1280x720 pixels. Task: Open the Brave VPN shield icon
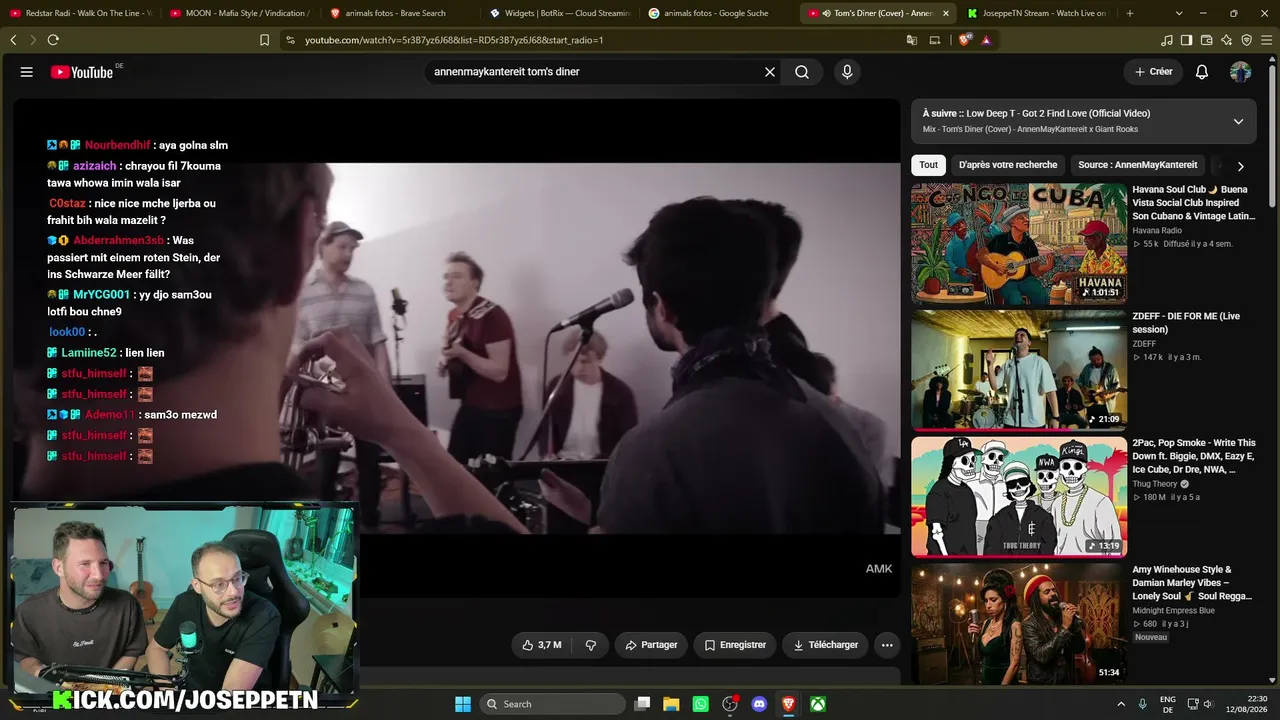point(1247,40)
